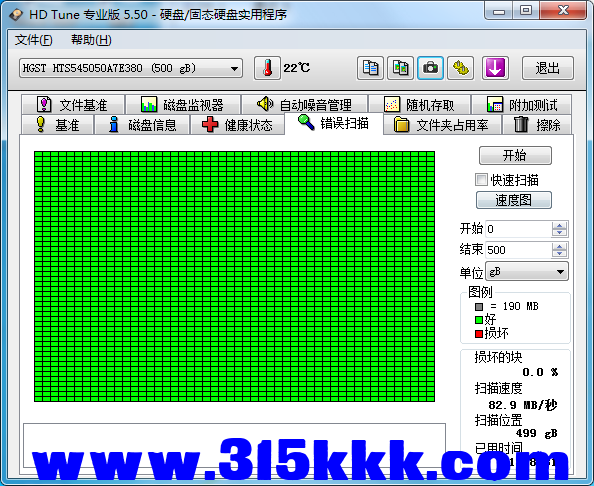Viewport: 594px width, 486px height.
Task: Enable the 快速扫描 checkbox
Action: tap(481, 180)
